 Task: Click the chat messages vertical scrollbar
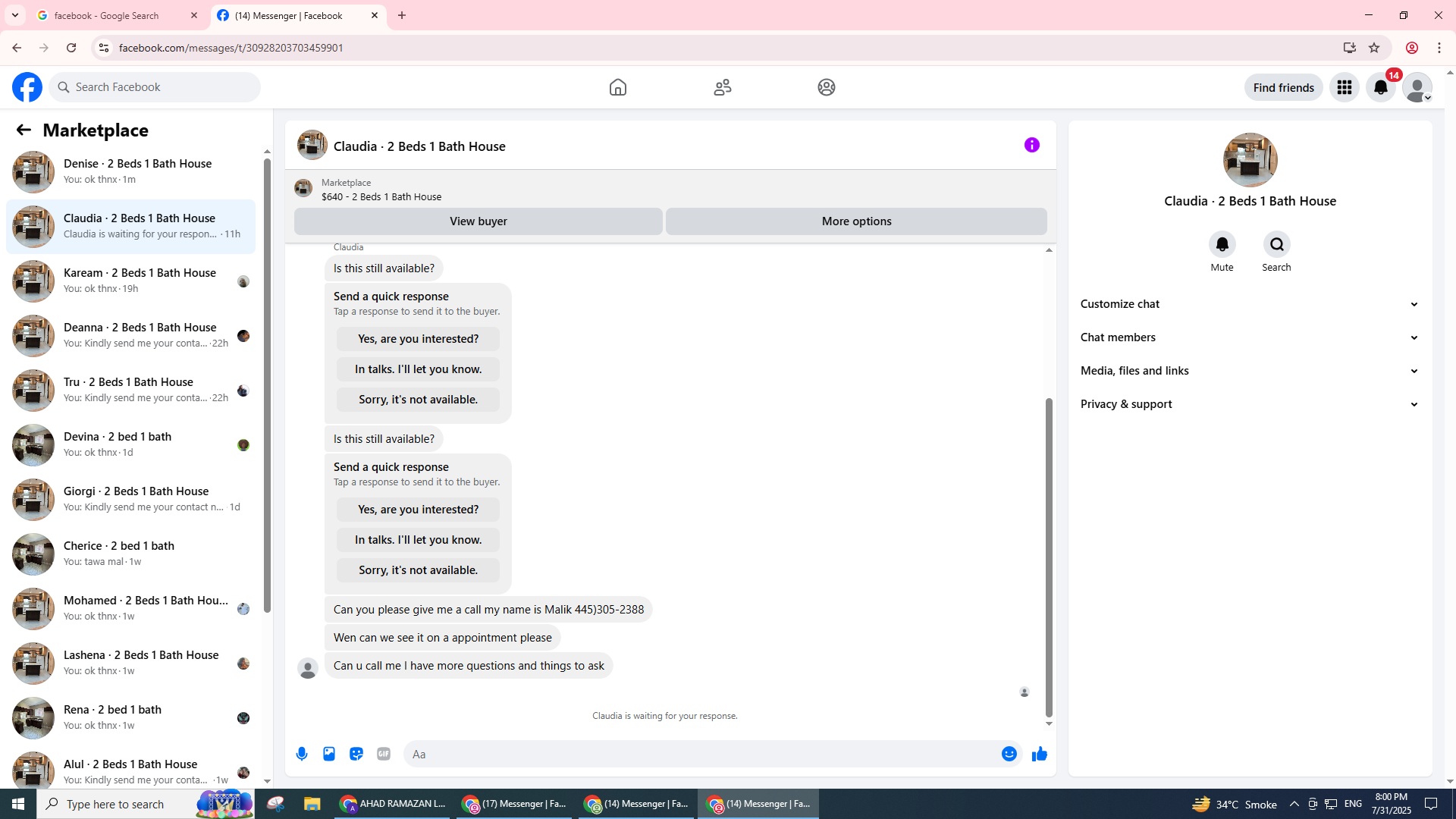(x=1049, y=557)
